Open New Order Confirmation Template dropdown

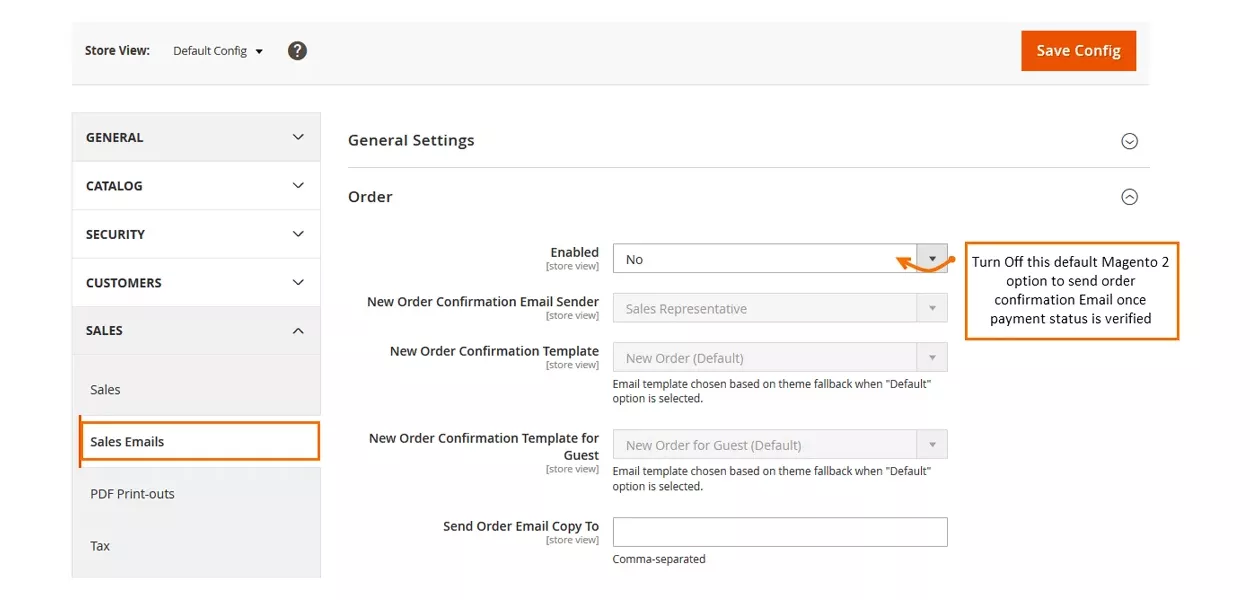pos(779,358)
